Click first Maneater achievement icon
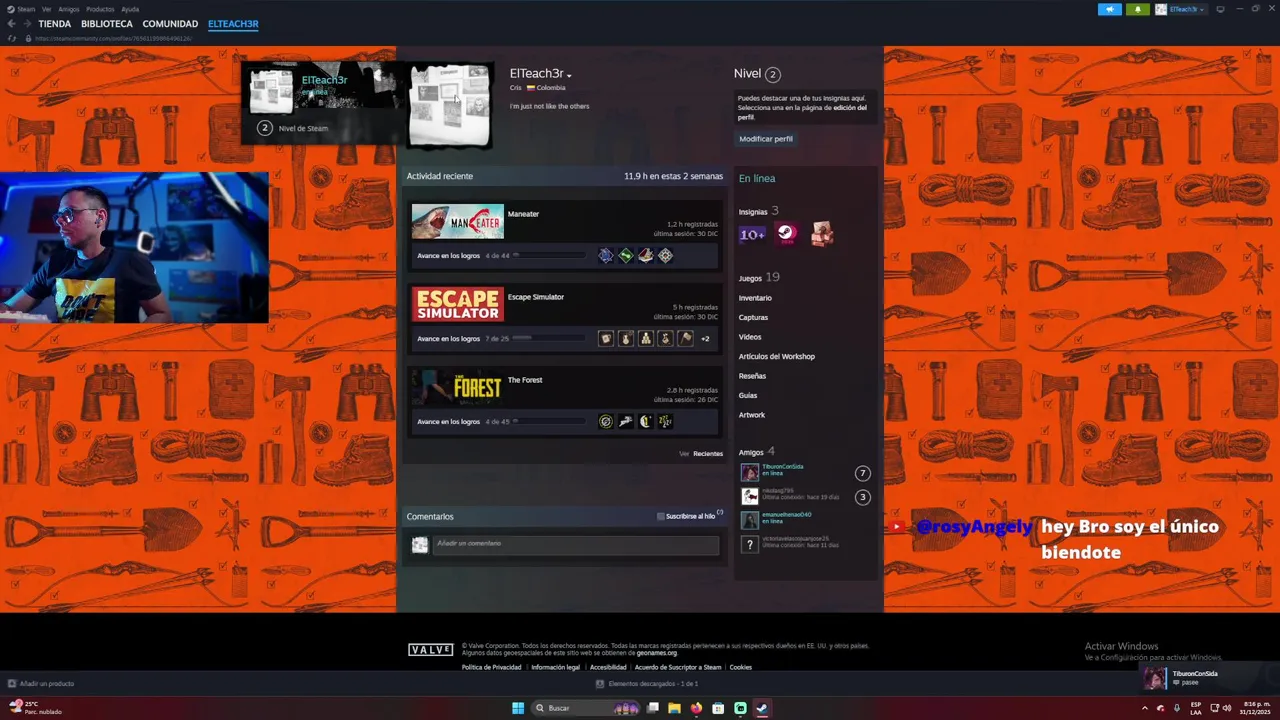This screenshot has width=1280, height=720. tap(605, 256)
